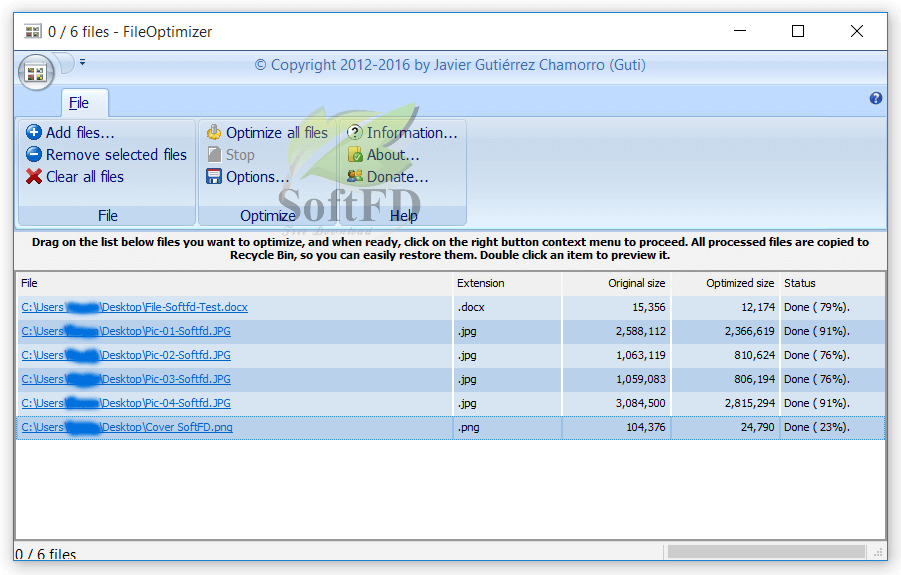Screen dimensions: 901x575
Task: Click the FileOptimizer title bar app icon
Action: [x=33, y=31]
